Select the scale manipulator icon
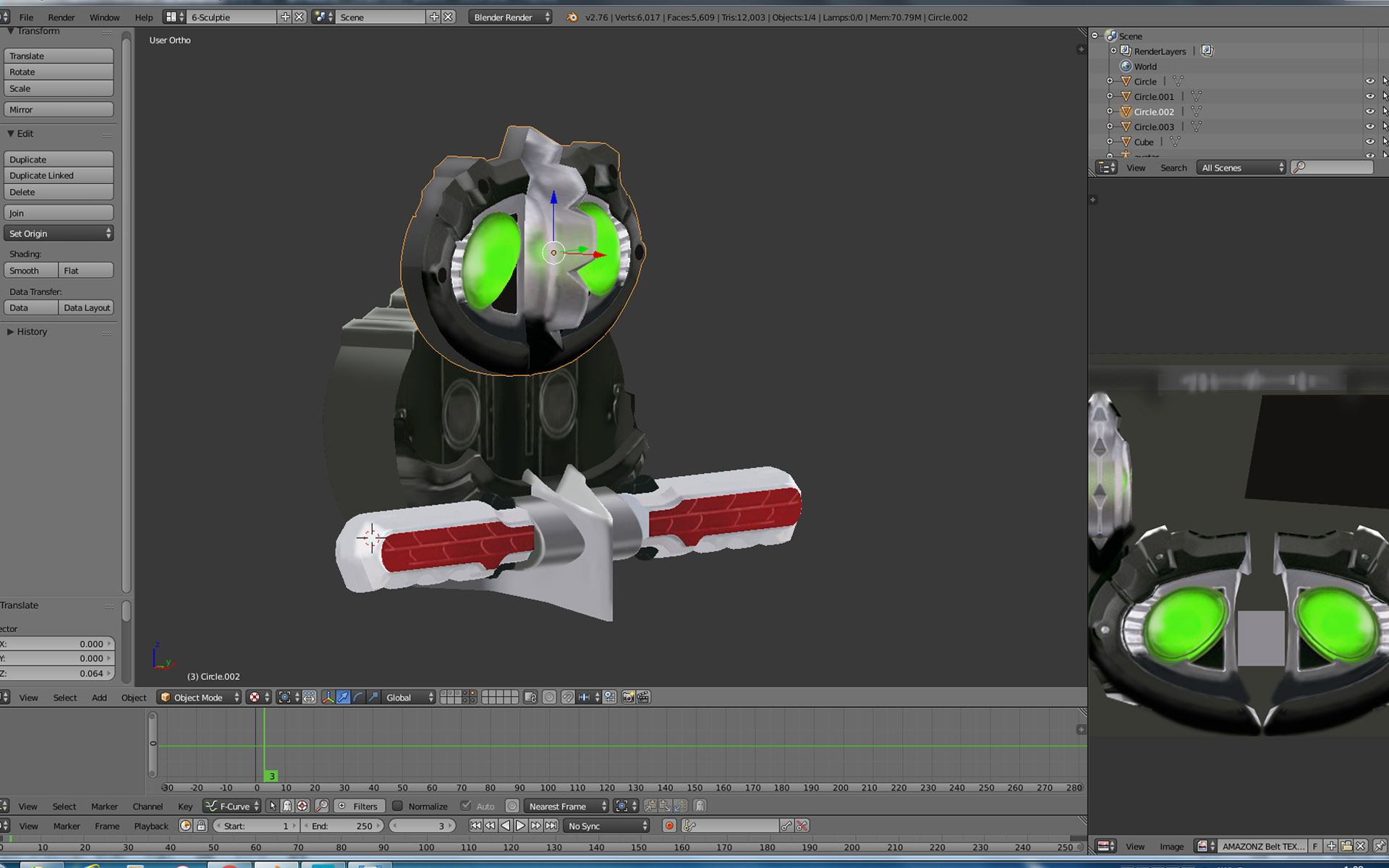 pyautogui.click(x=373, y=697)
